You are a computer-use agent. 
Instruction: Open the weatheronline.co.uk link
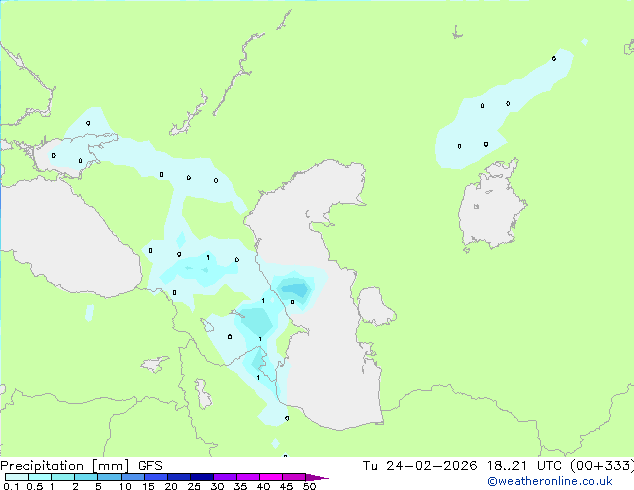(x=550, y=481)
